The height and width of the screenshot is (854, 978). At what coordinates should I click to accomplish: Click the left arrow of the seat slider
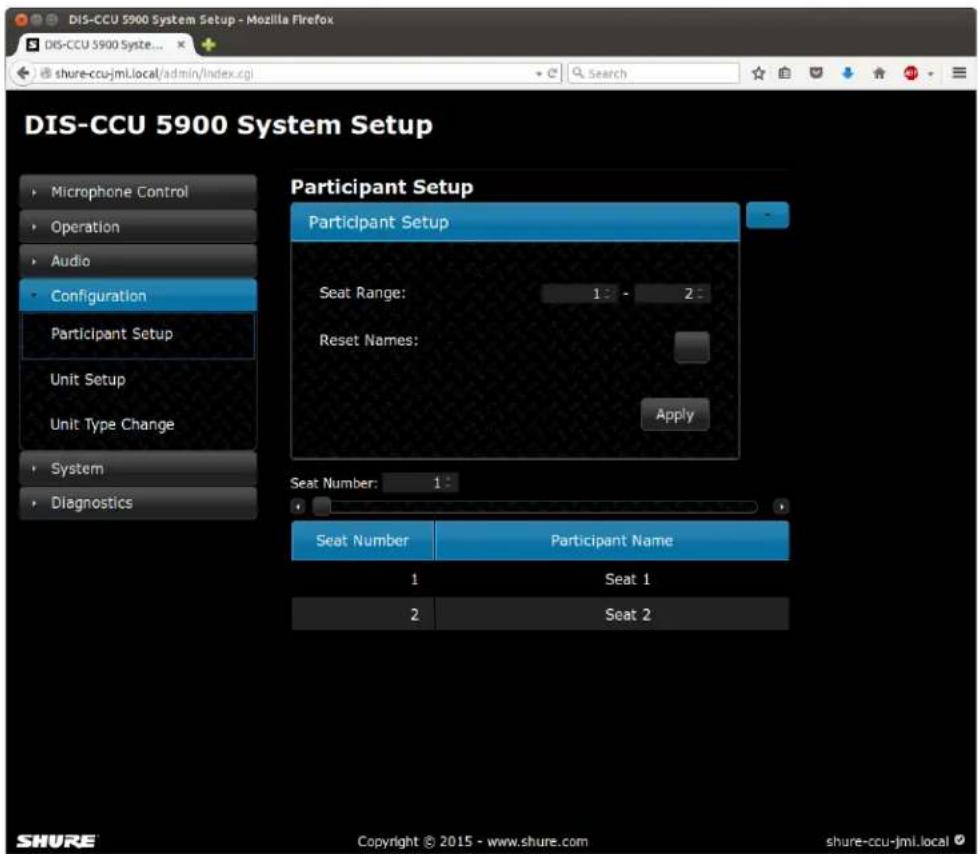(298, 506)
